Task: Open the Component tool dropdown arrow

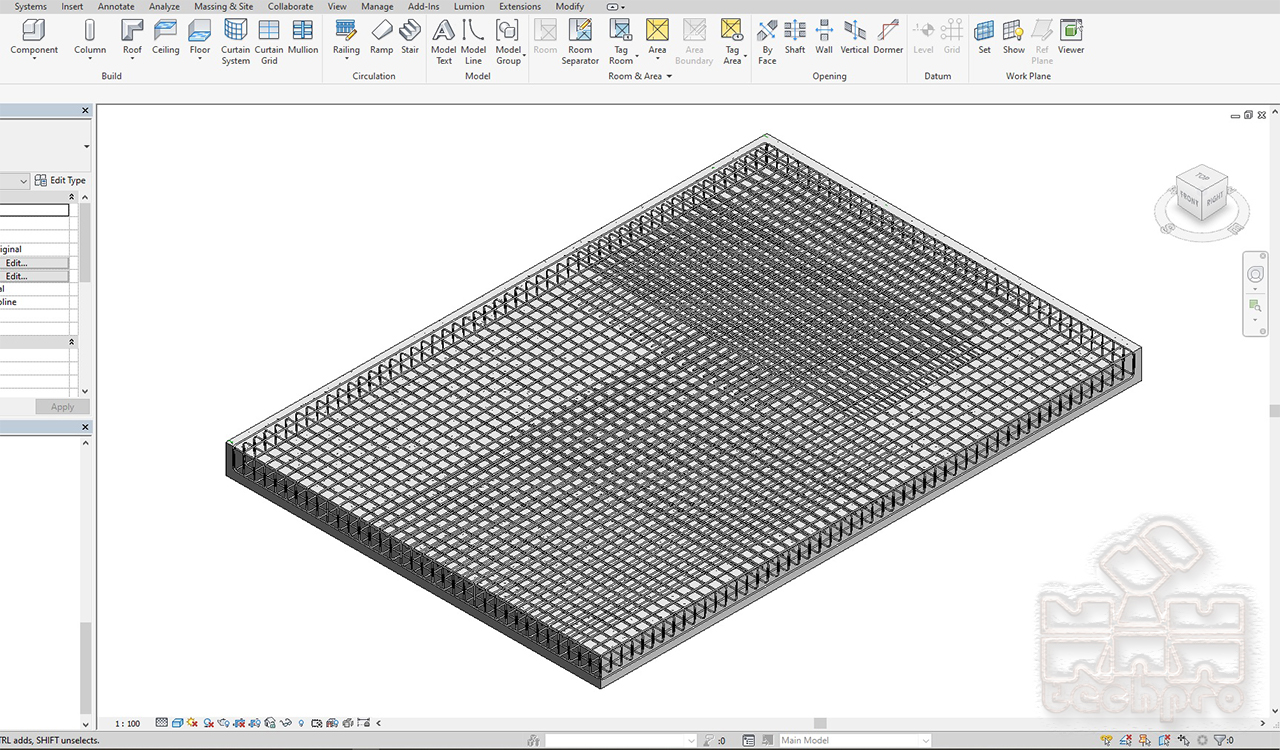Action: click(x=34, y=59)
